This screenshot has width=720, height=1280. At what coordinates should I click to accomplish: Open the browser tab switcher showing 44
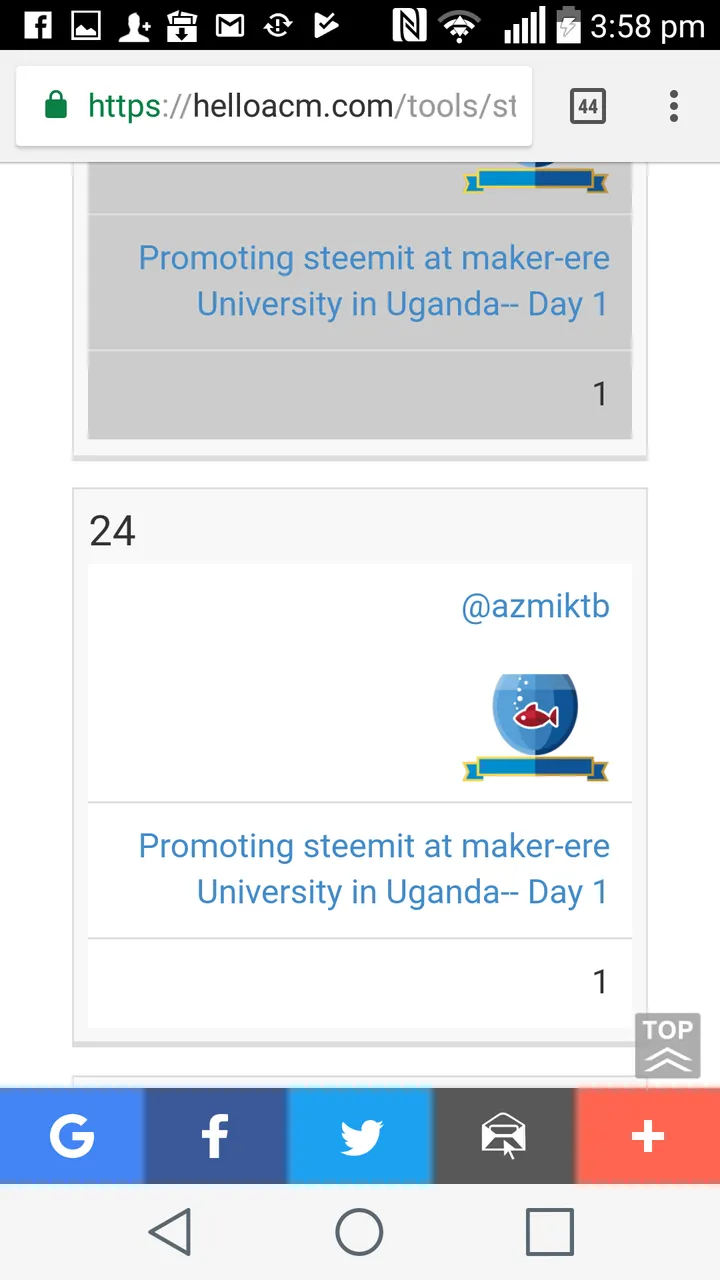pos(588,106)
